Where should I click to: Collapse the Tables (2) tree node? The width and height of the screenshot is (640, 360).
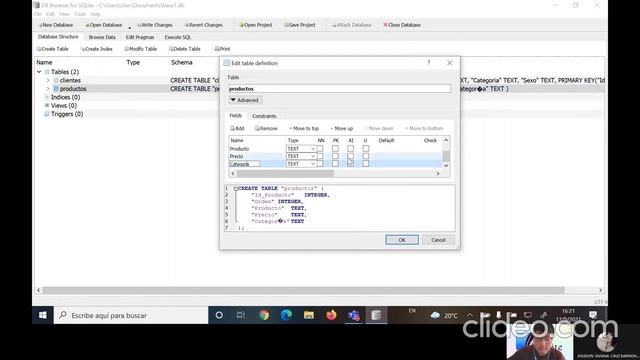(39, 72)
